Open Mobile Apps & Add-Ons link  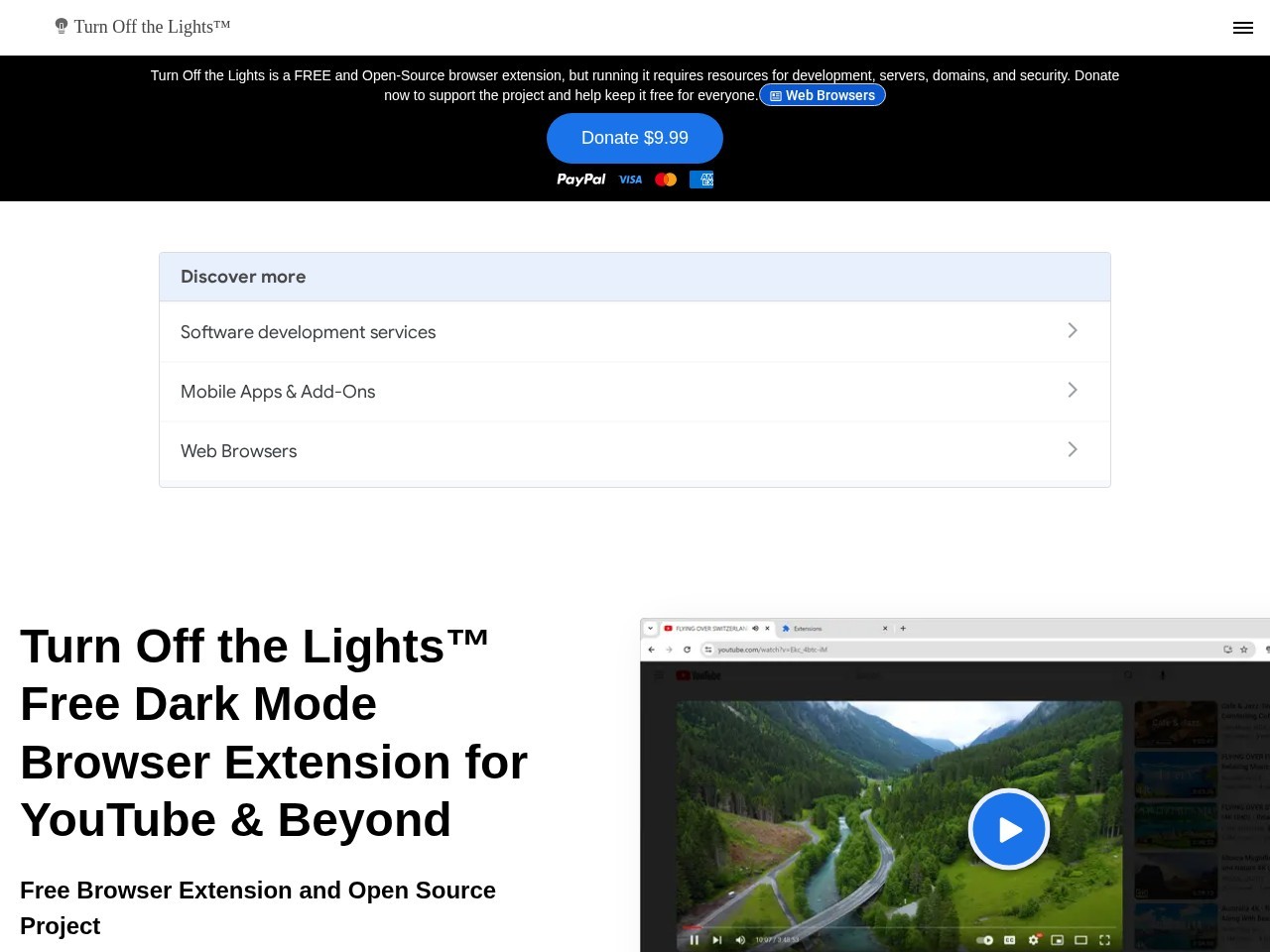pos(635,392)
